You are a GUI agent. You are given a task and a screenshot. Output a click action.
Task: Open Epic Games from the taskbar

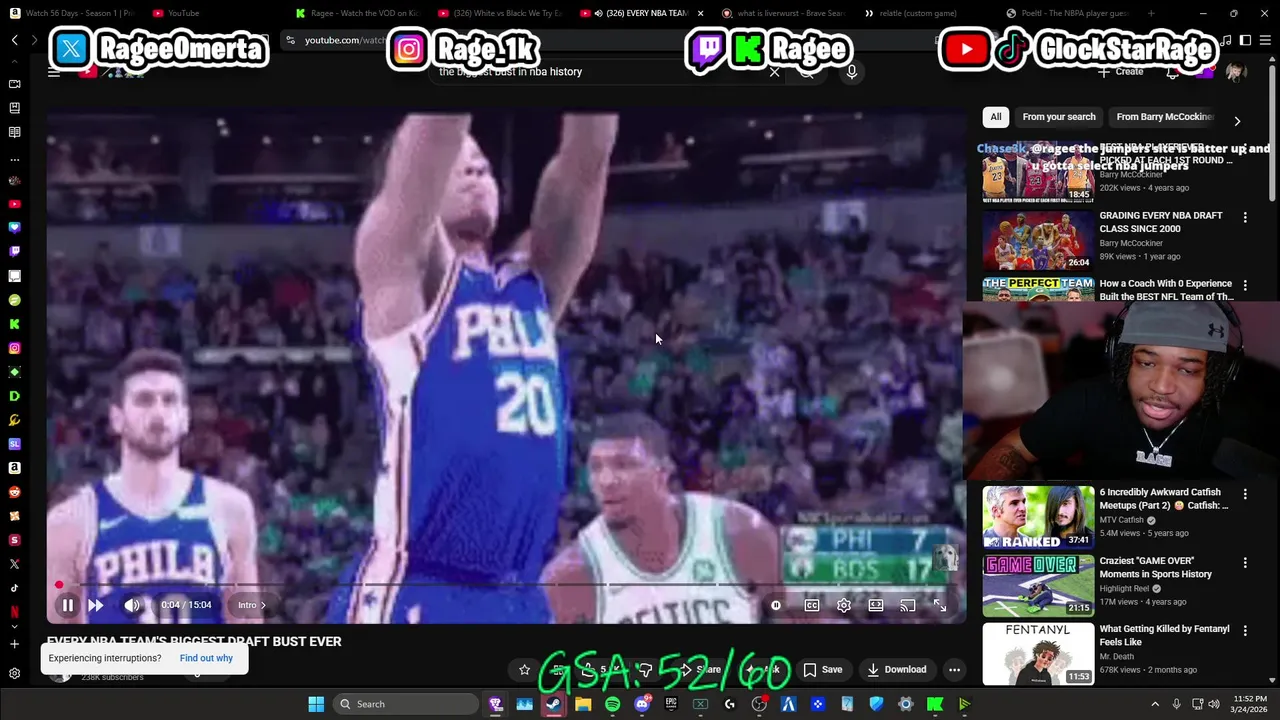(x=671, y=704)
